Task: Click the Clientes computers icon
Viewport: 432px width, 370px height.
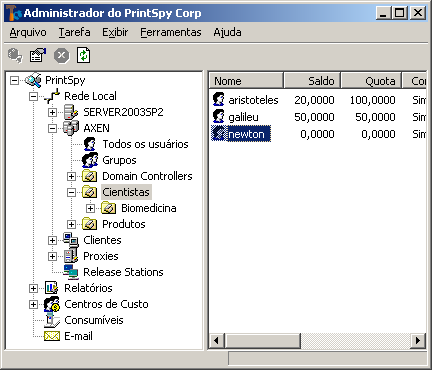Action: click(71, 240)
